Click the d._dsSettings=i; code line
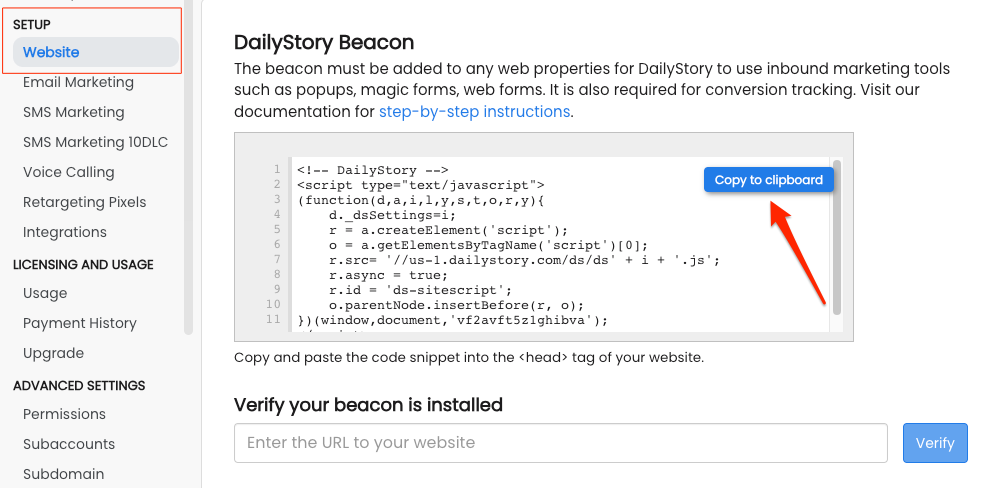Viewport: 983px width, 488px height. 392,215
